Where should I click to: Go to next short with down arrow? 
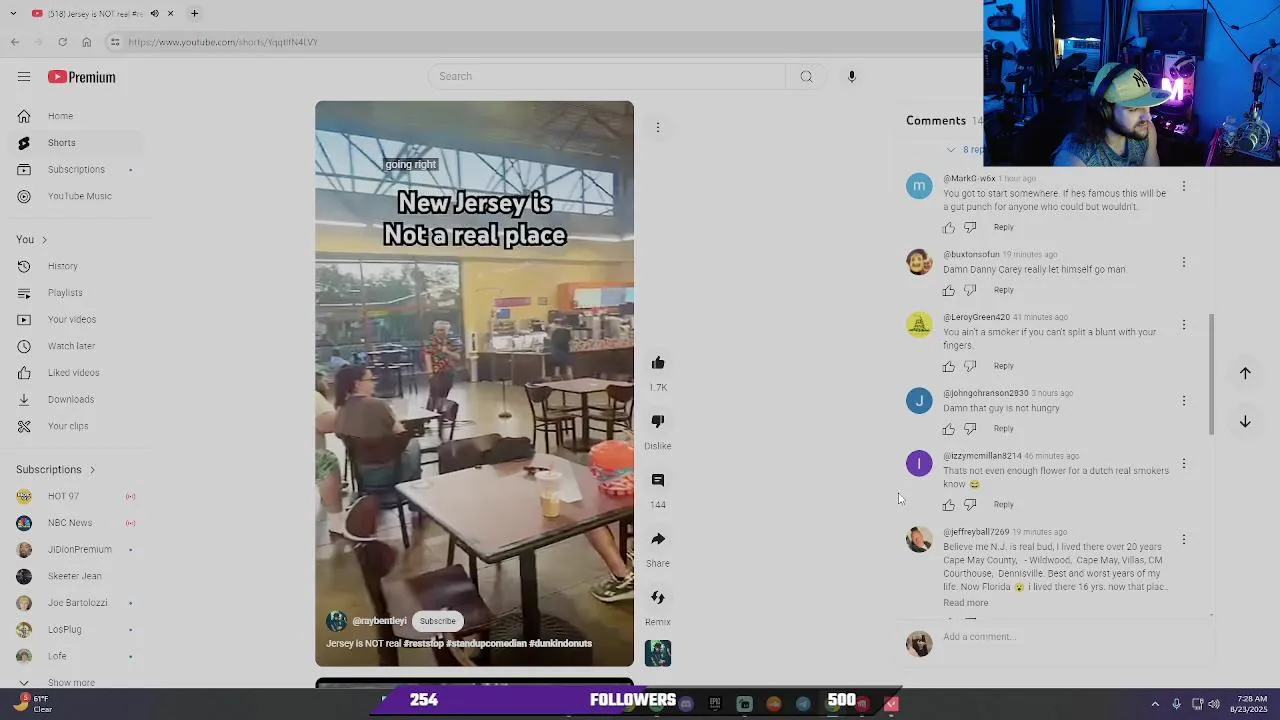[1245, 422]
